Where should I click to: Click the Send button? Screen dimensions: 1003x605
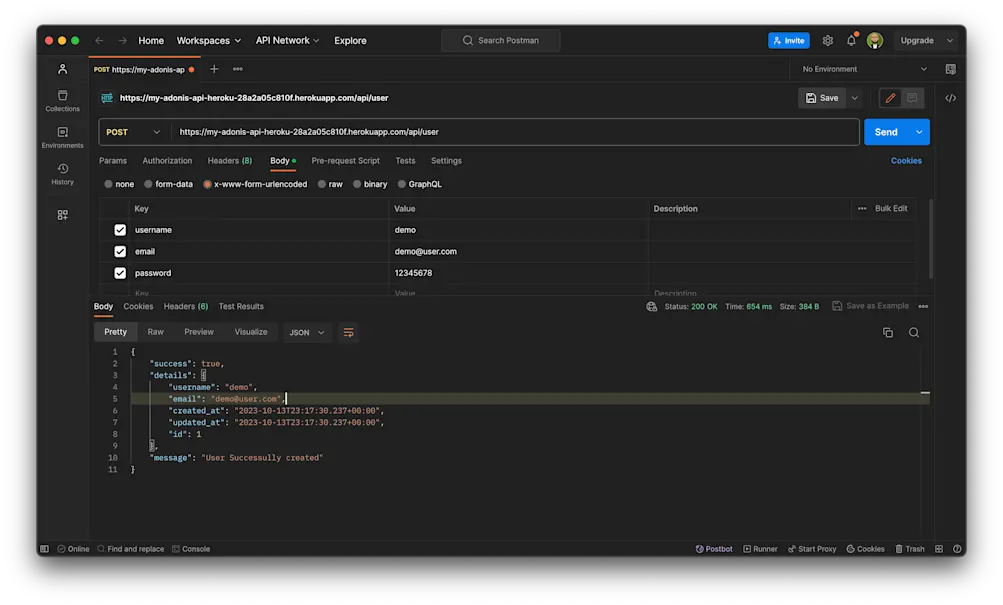(x=888, y=131)
